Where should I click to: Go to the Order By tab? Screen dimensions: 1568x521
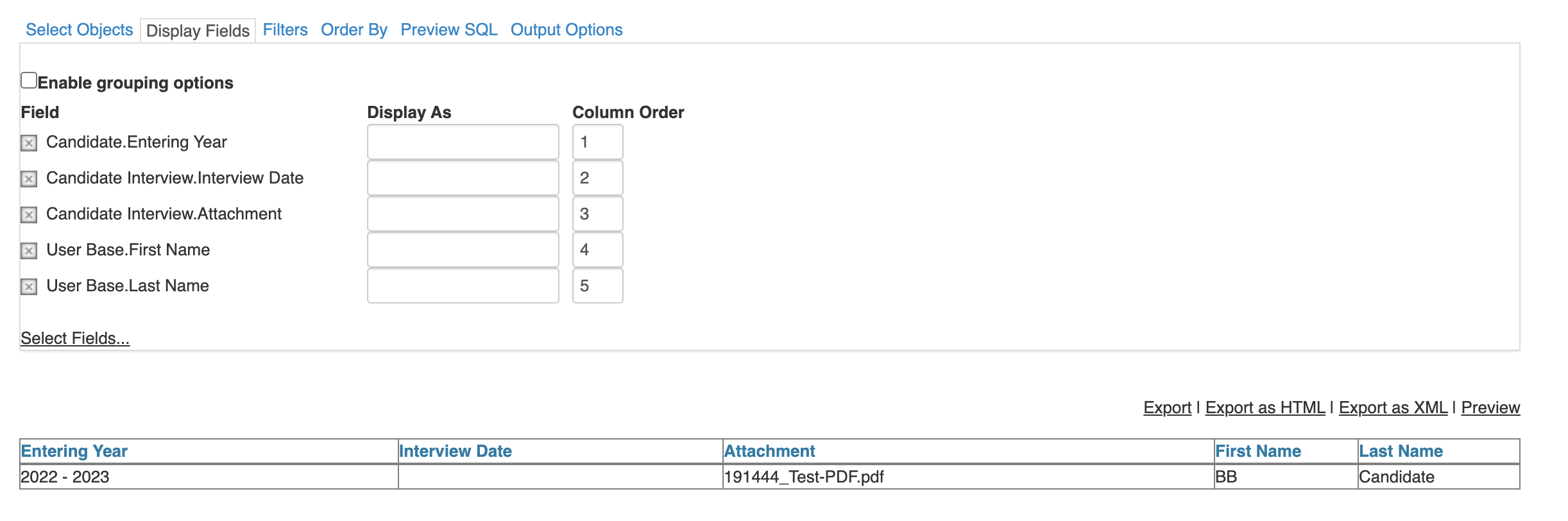pos(354,30)
